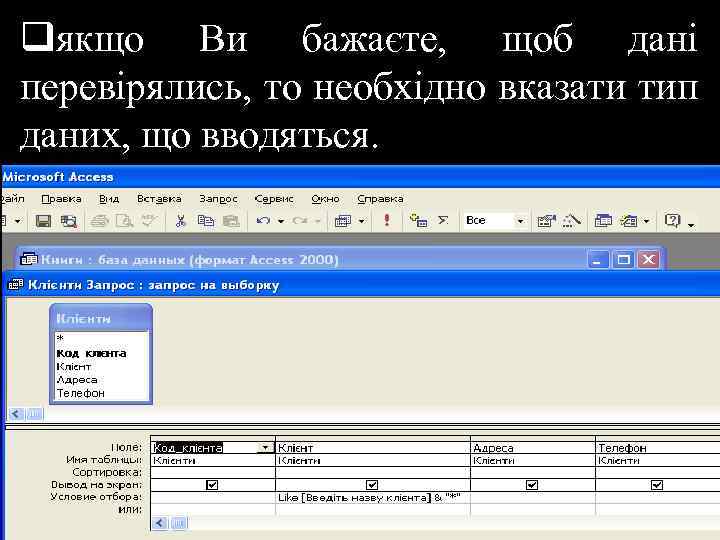Click the Database Window icon
Viewport: 720px width, 540px height.
(603, 221)
